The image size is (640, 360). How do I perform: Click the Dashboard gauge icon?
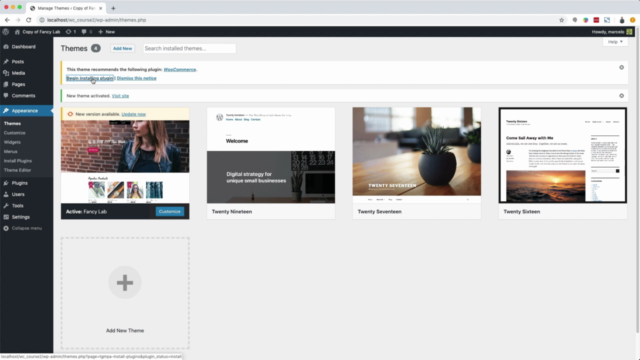pos(6,47)
